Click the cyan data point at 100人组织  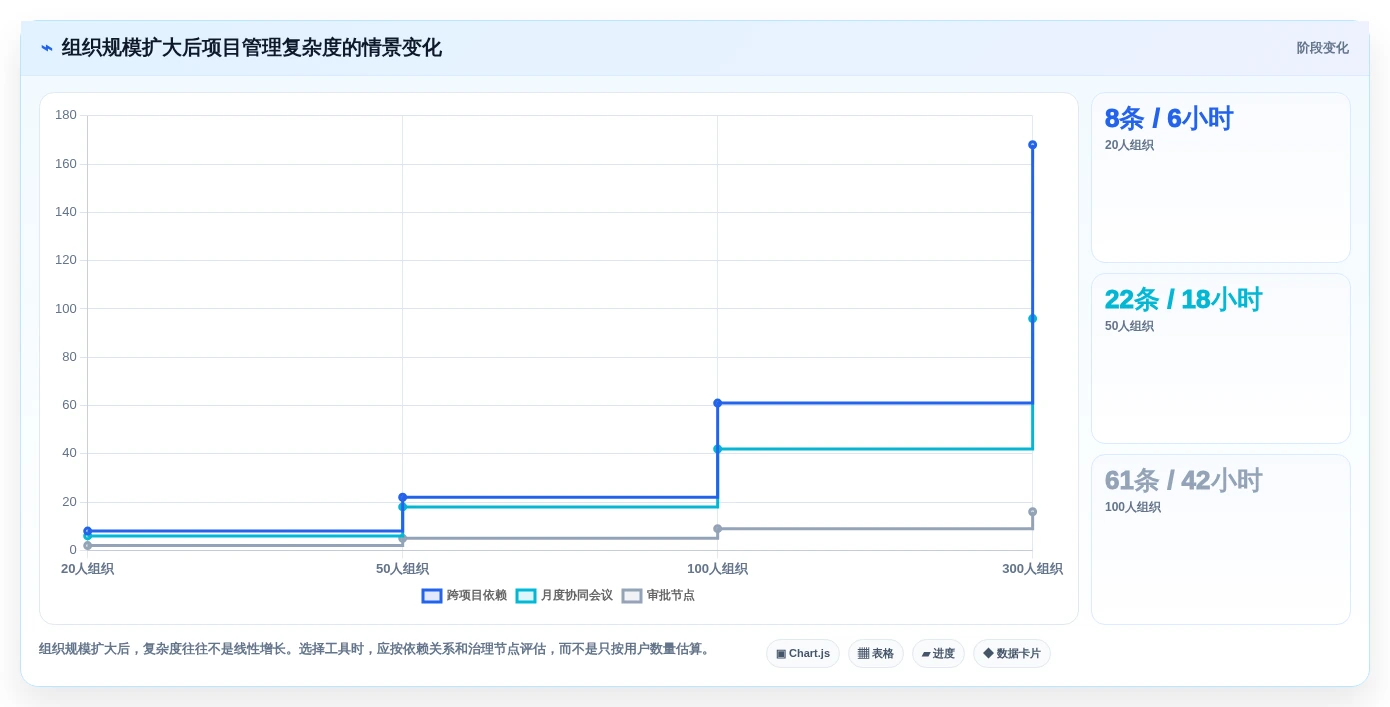[x=717, y=449]
